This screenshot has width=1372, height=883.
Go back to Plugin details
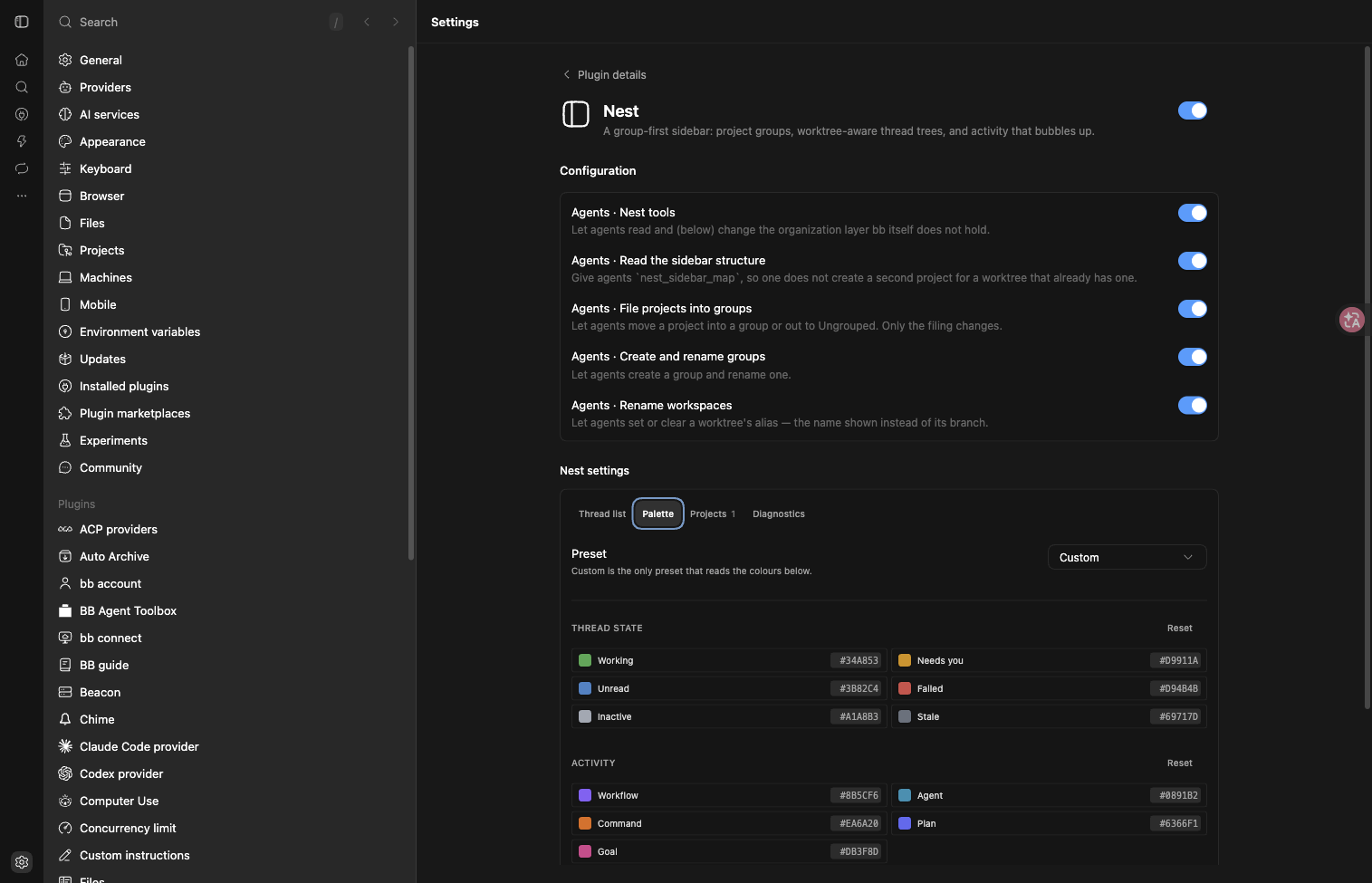pos(604,74)
